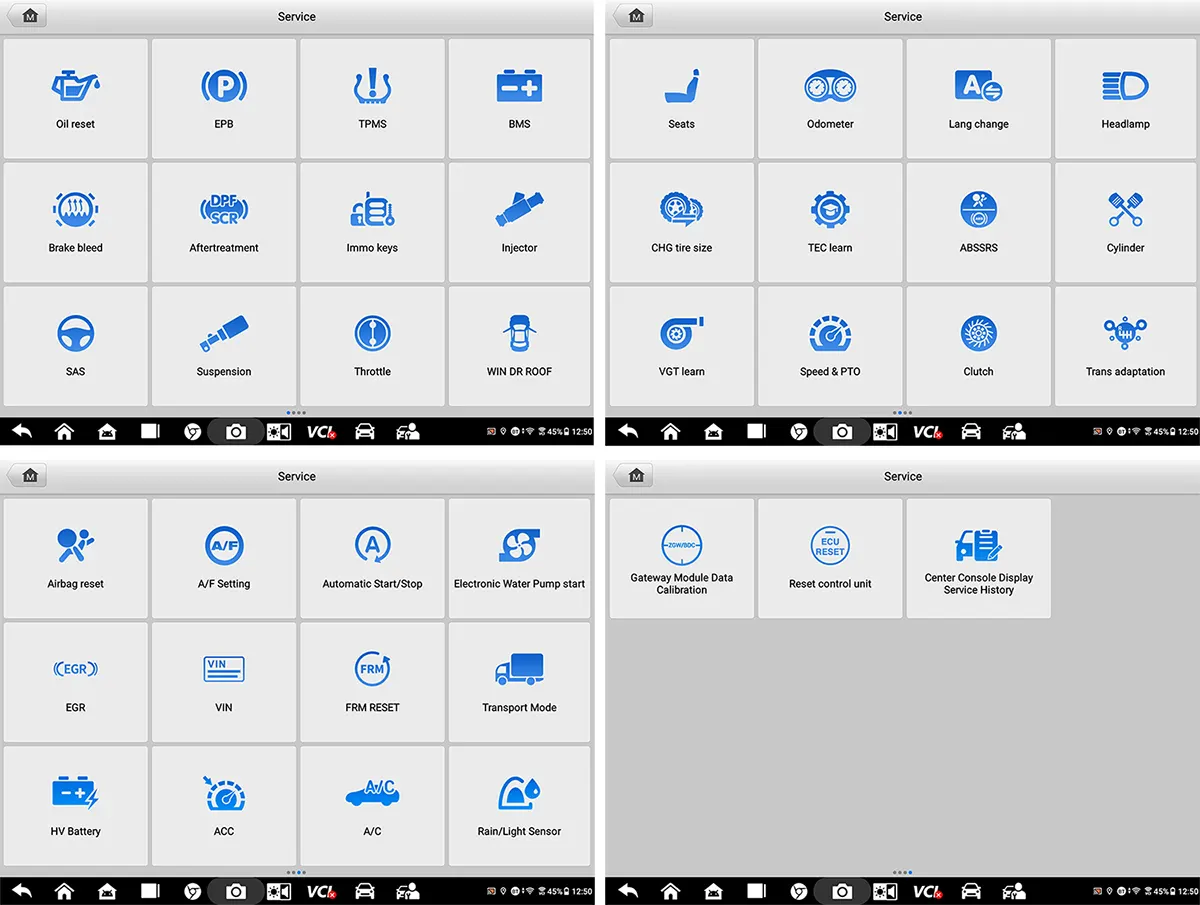Open the Transport Mode service
This screenshot has width=1200, height=905.
pyautogui.click(x=520, y=682)
